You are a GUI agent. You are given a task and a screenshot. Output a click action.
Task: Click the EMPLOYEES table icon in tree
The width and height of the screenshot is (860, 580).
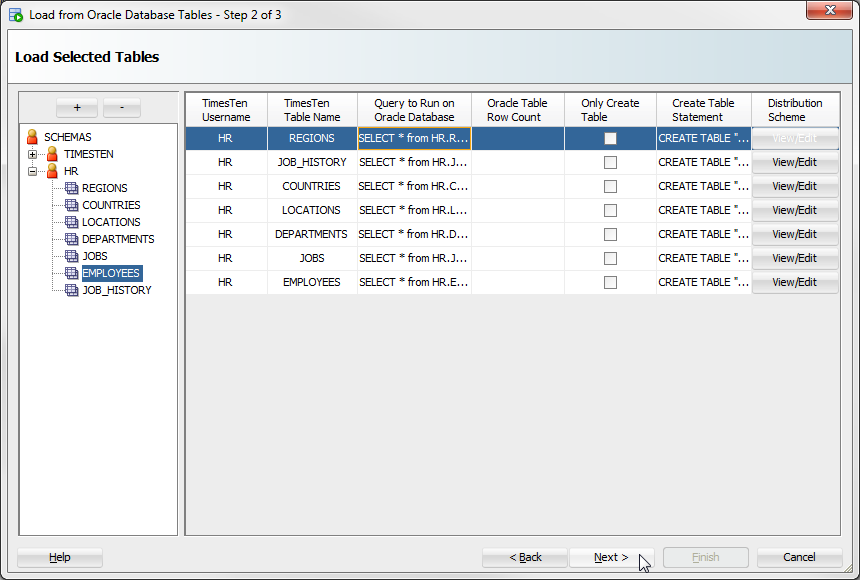click(x=72, y=273)
